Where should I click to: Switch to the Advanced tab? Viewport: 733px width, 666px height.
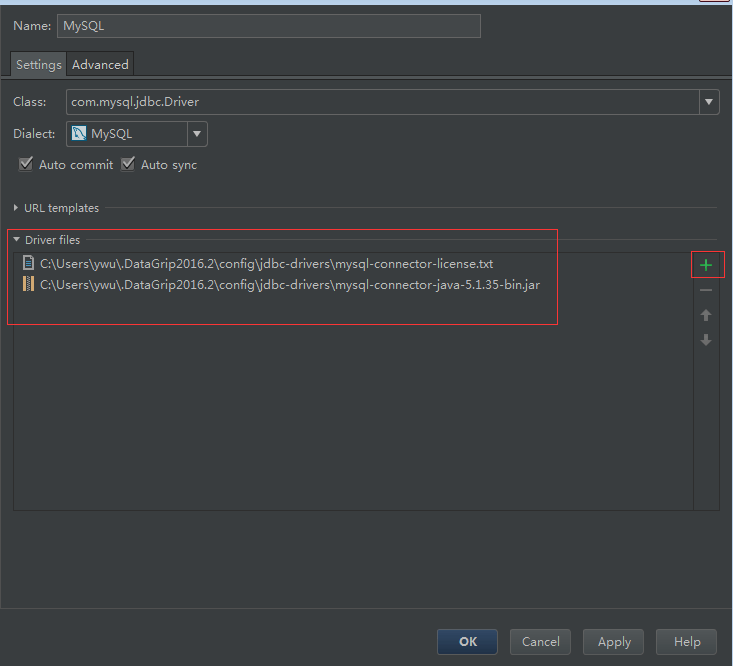click(x=100, y=64)
